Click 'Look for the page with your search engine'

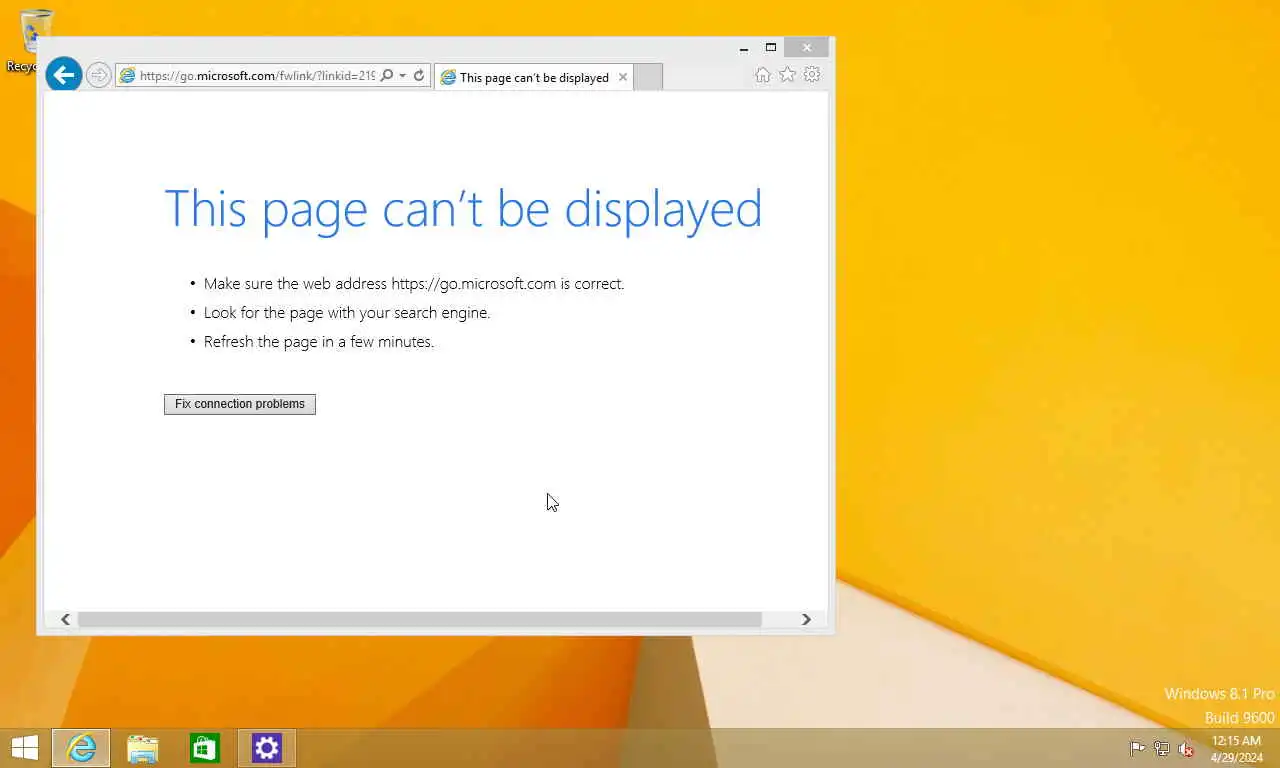(347, 313)
